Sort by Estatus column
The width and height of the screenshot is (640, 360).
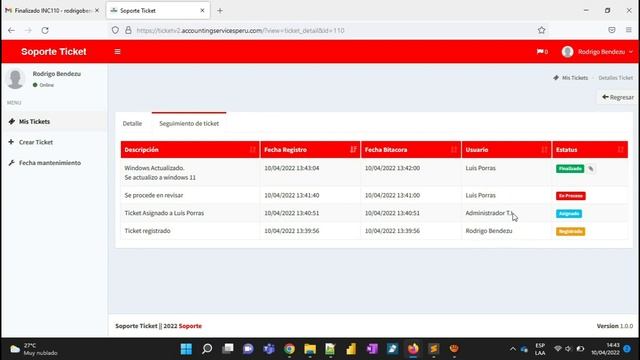point(590,150)
